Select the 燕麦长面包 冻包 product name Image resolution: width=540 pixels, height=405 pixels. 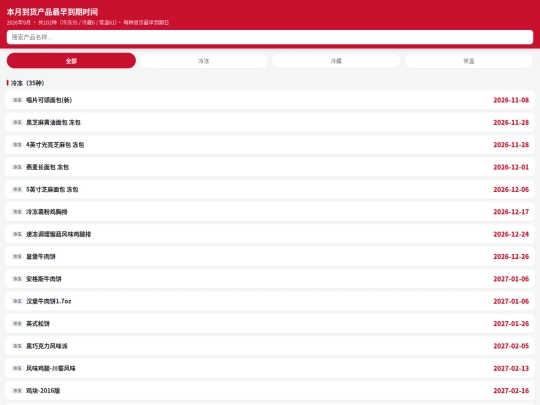click(48, 167)
